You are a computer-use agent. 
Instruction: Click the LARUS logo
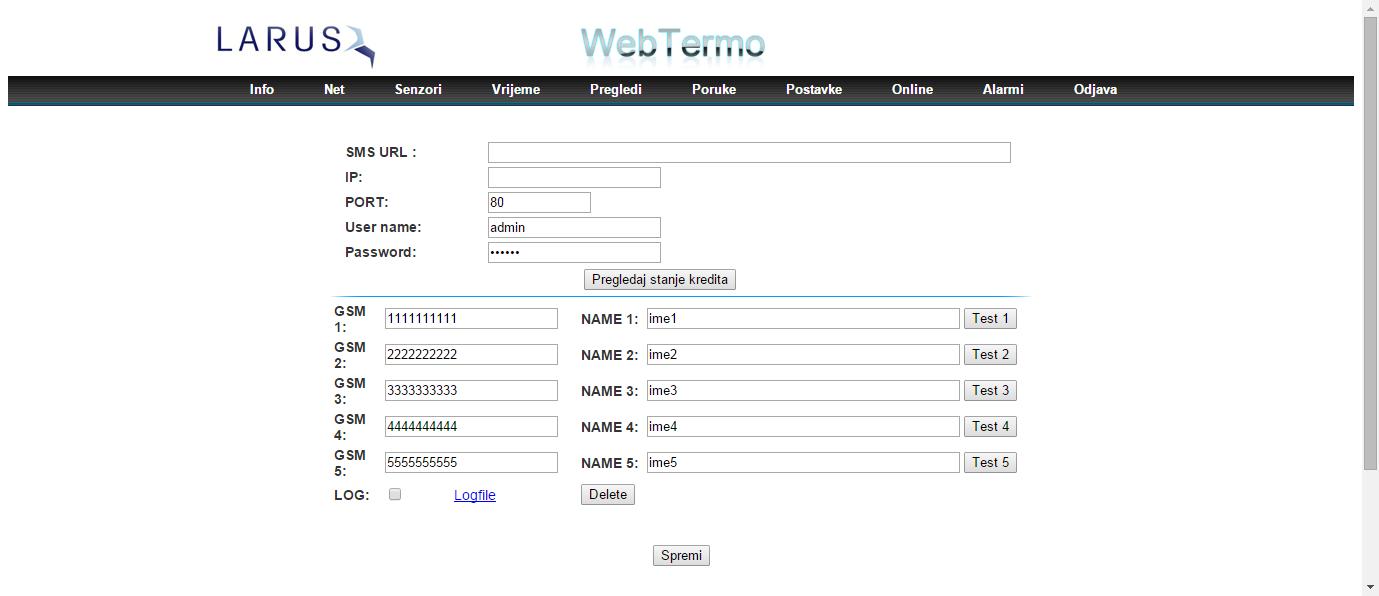pos(295,43)
